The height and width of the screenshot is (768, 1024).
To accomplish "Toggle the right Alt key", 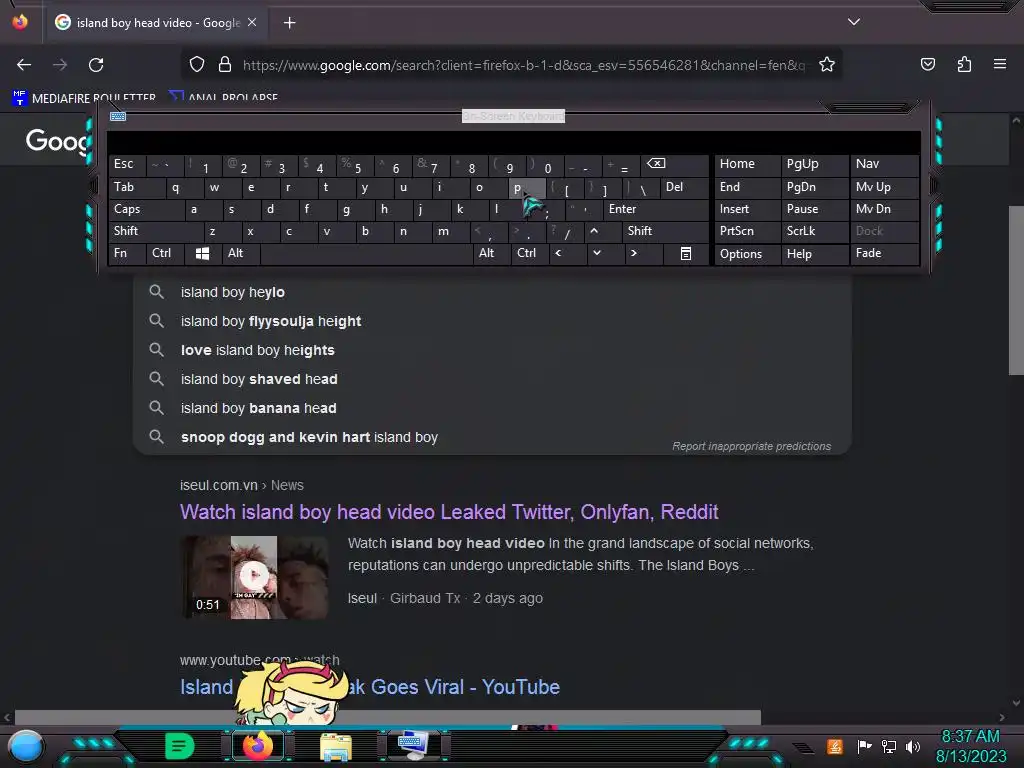I will tap(491, 253).
